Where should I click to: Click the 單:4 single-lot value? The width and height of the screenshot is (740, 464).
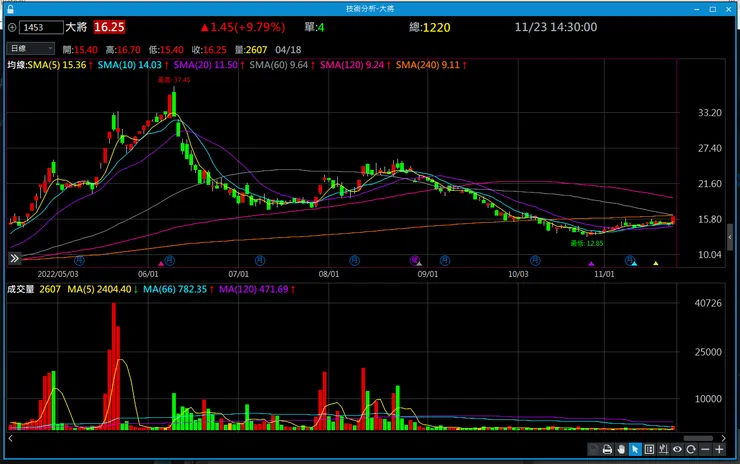(314, 27)
